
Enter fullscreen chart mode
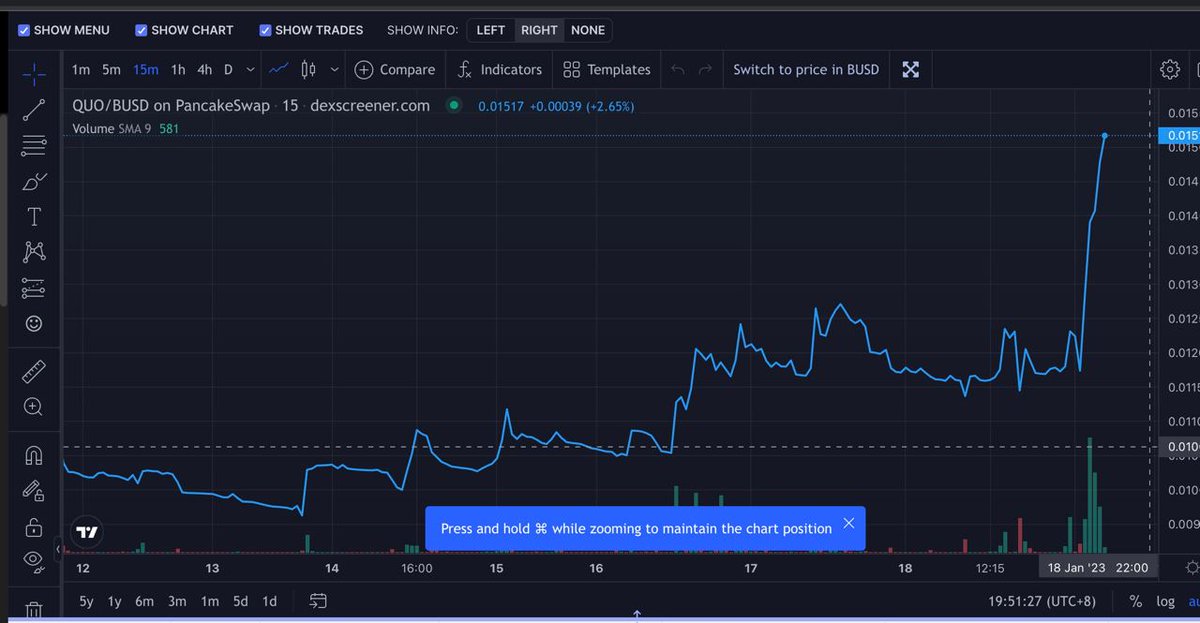coord(911,69)
